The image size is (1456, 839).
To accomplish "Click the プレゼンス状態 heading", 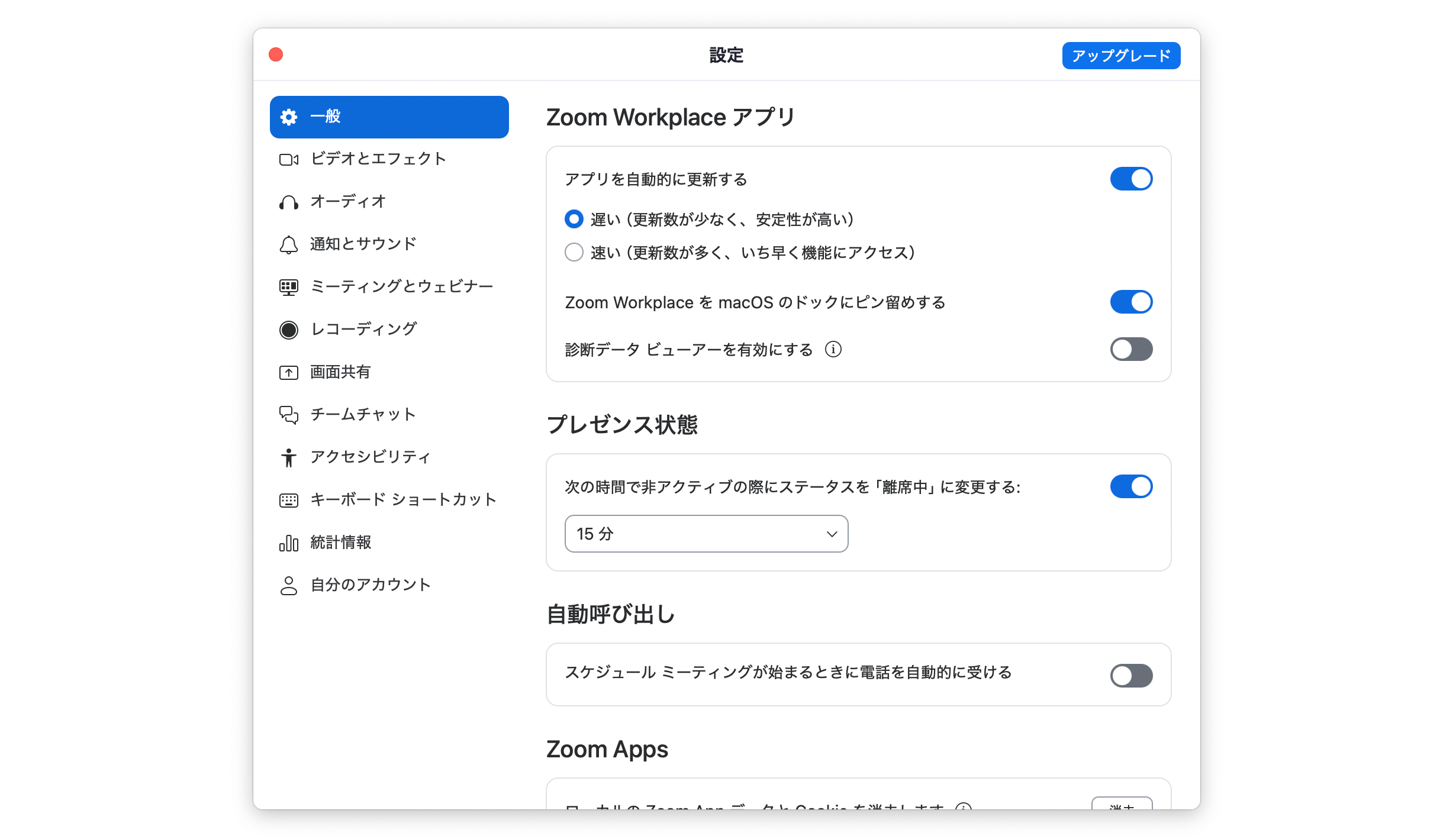I will pos(622,425).
